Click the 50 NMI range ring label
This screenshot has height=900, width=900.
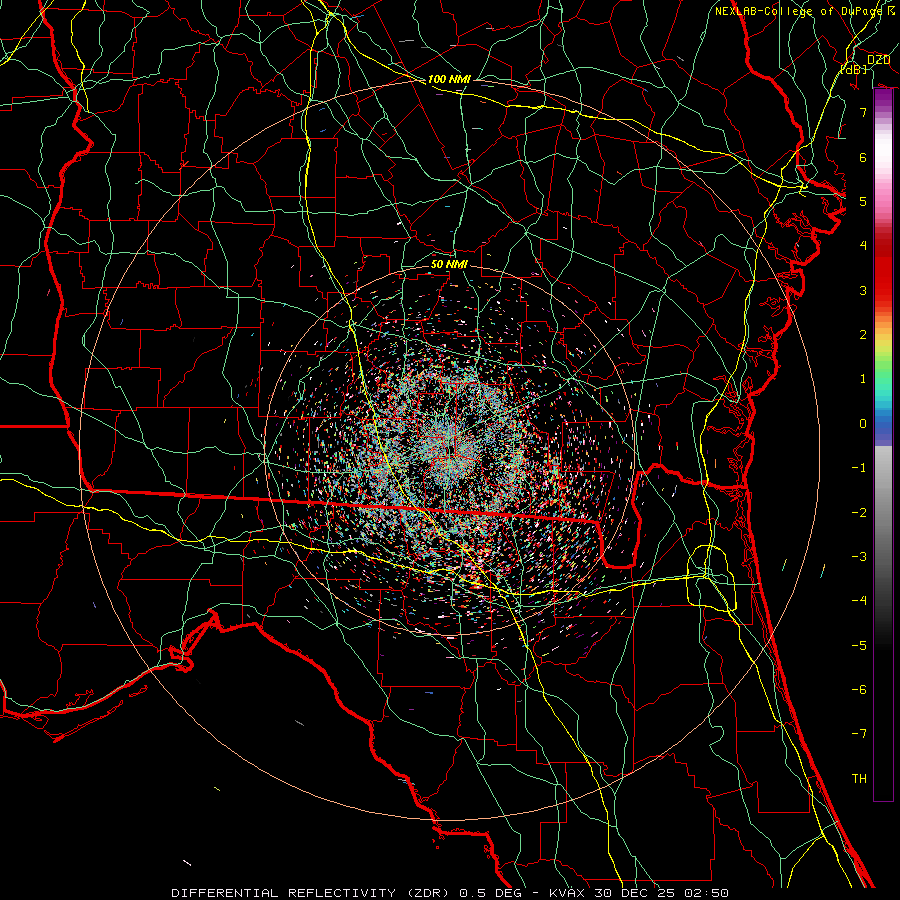[449, 264]
